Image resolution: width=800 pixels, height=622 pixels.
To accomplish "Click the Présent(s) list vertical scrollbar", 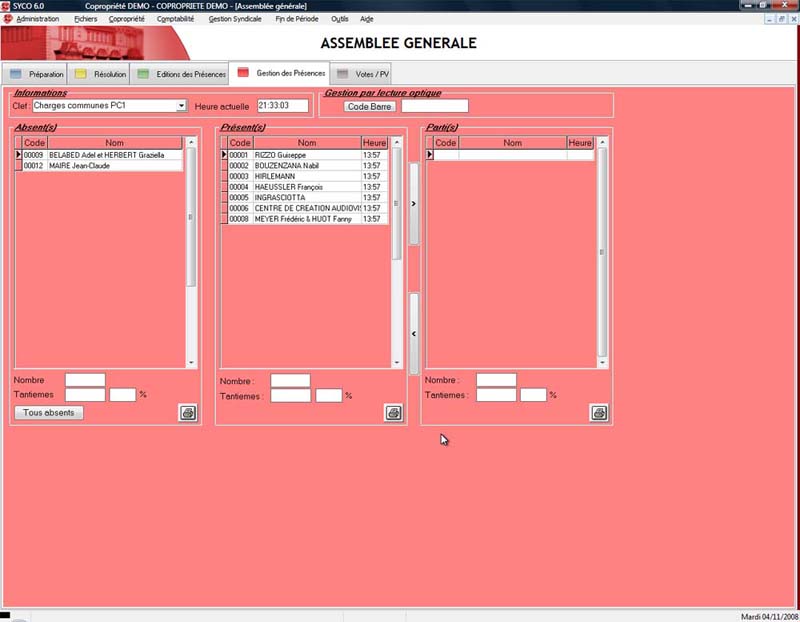I will click(397, 250).
